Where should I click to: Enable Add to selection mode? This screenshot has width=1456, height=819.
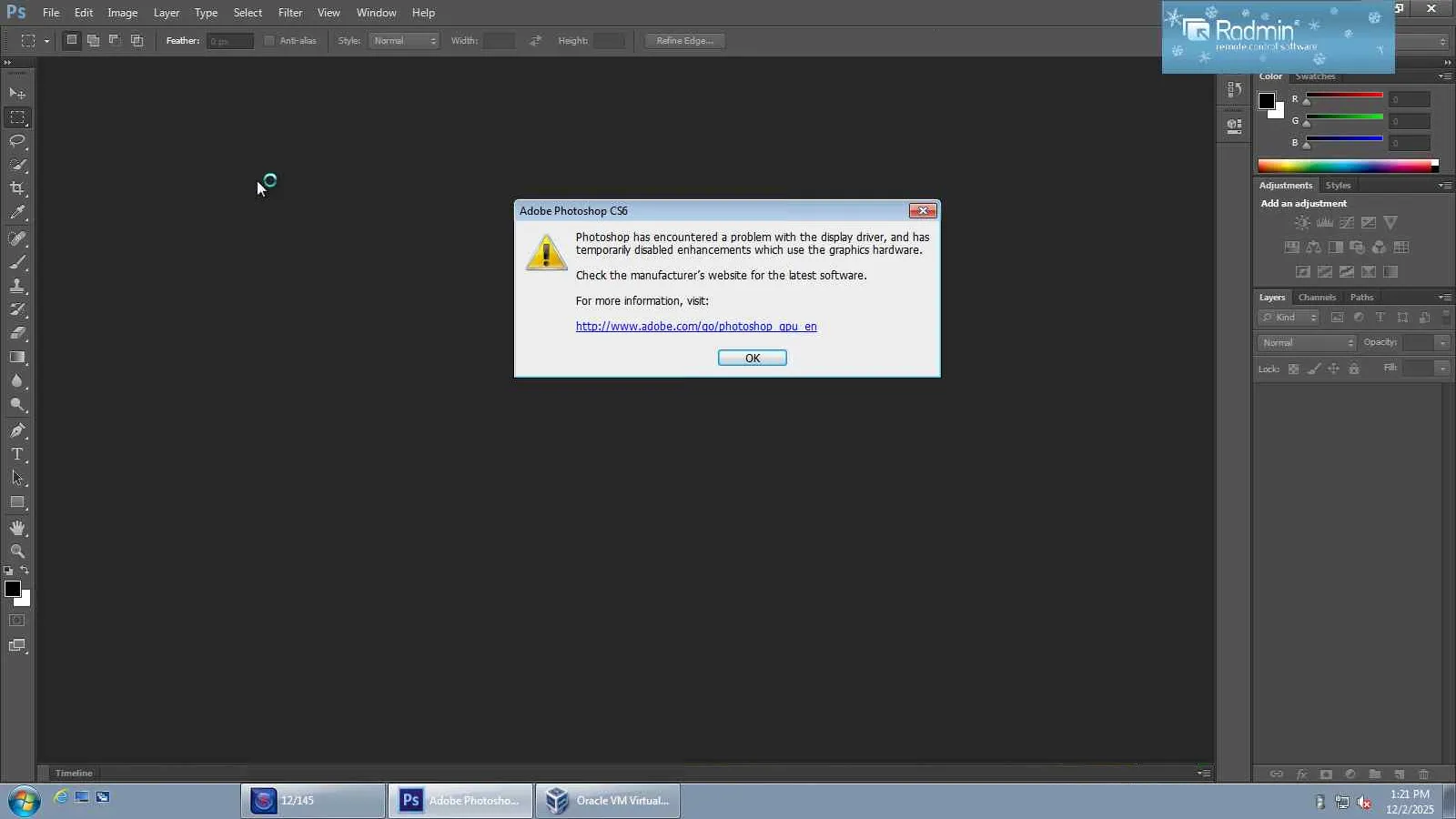(x=94, y=40)
